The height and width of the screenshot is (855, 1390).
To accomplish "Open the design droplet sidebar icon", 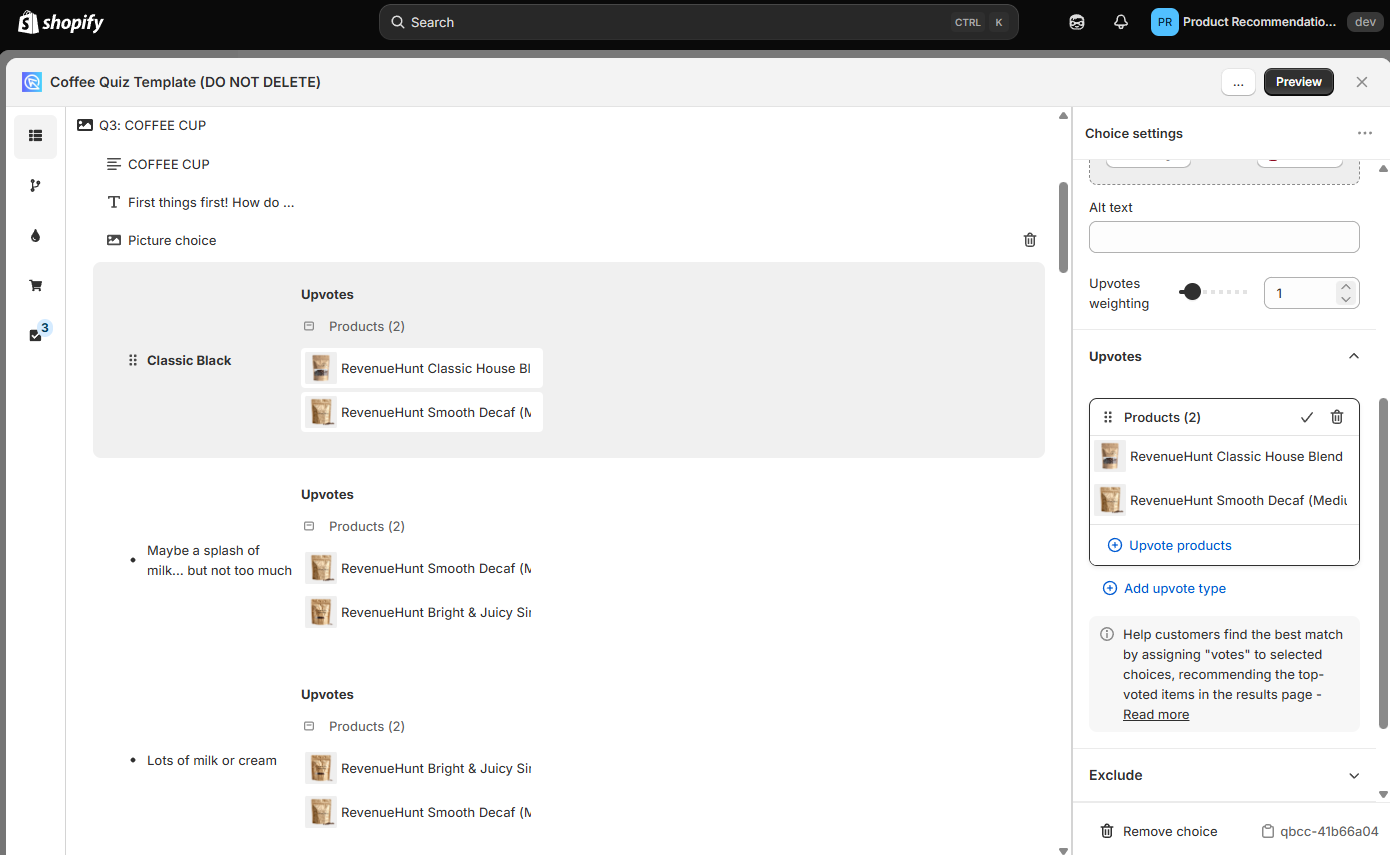I will [x=36, y=236].
